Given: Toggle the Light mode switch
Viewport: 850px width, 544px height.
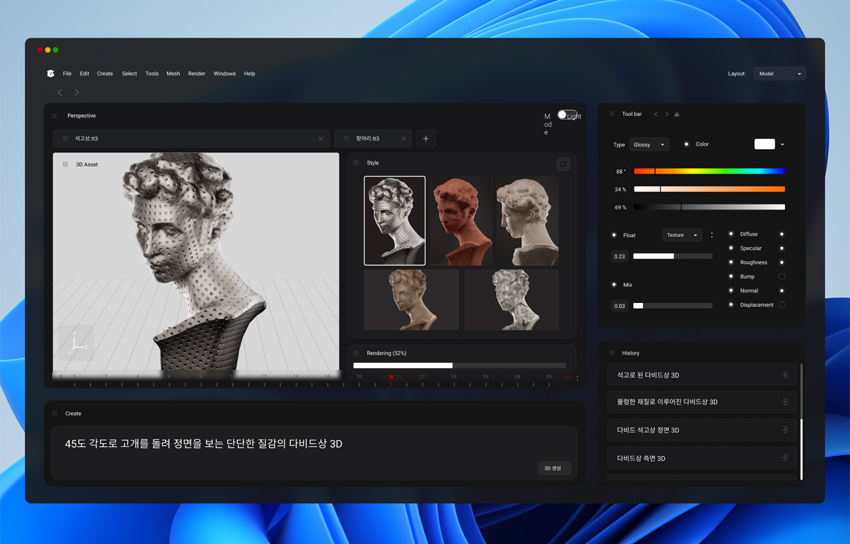Looking at the screenshot, I should (x=567, y=115).
